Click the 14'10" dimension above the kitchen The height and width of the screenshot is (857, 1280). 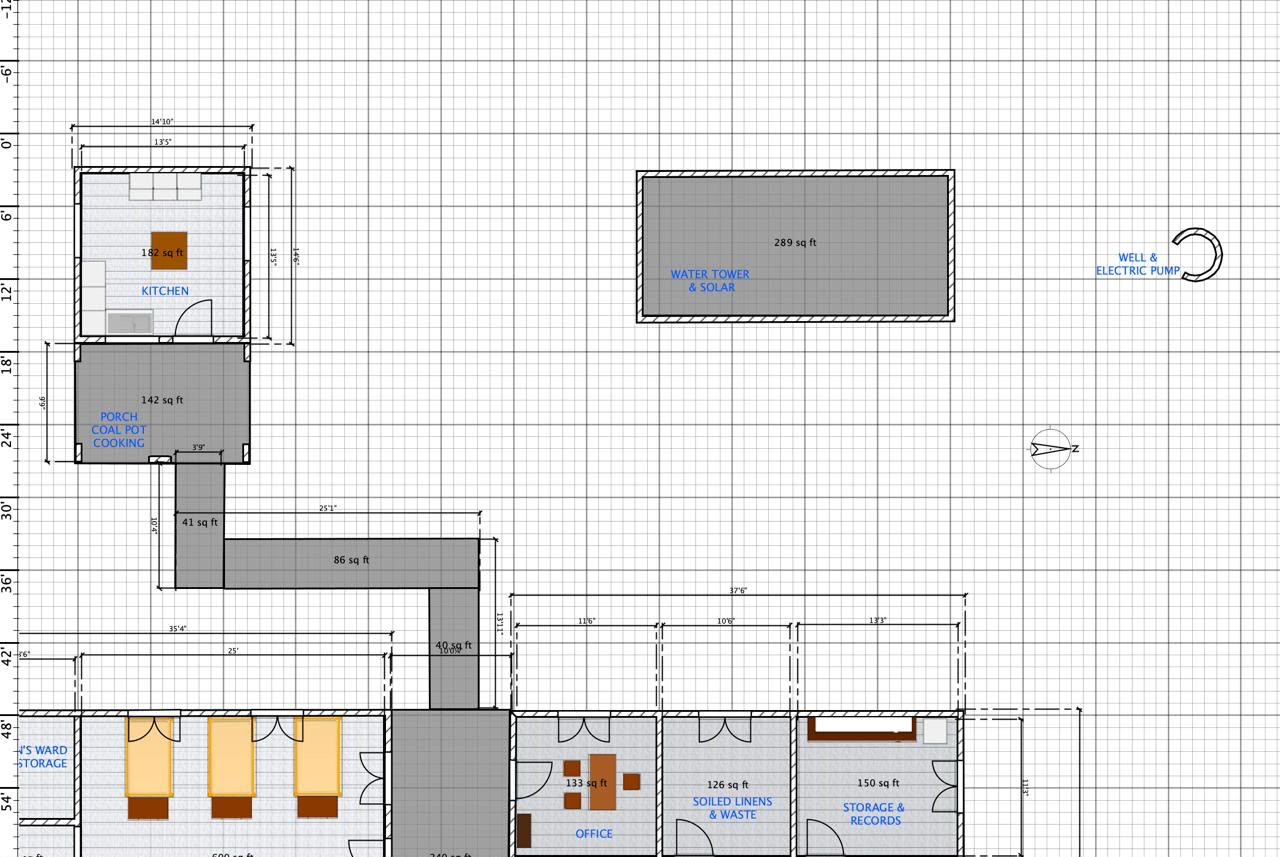point(162,122)
